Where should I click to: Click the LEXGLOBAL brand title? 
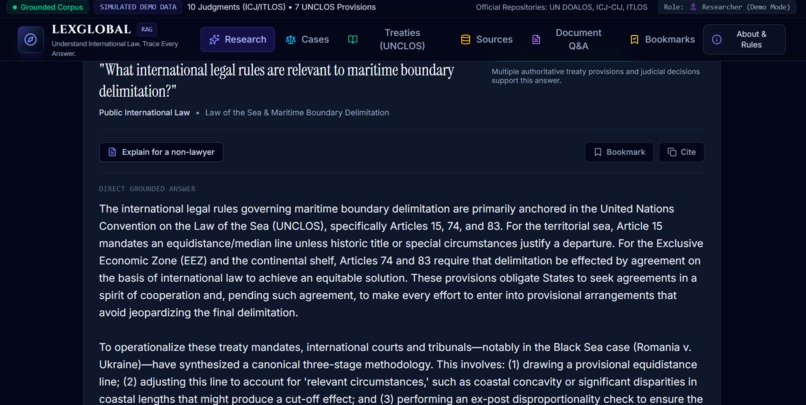coord(91,29)
